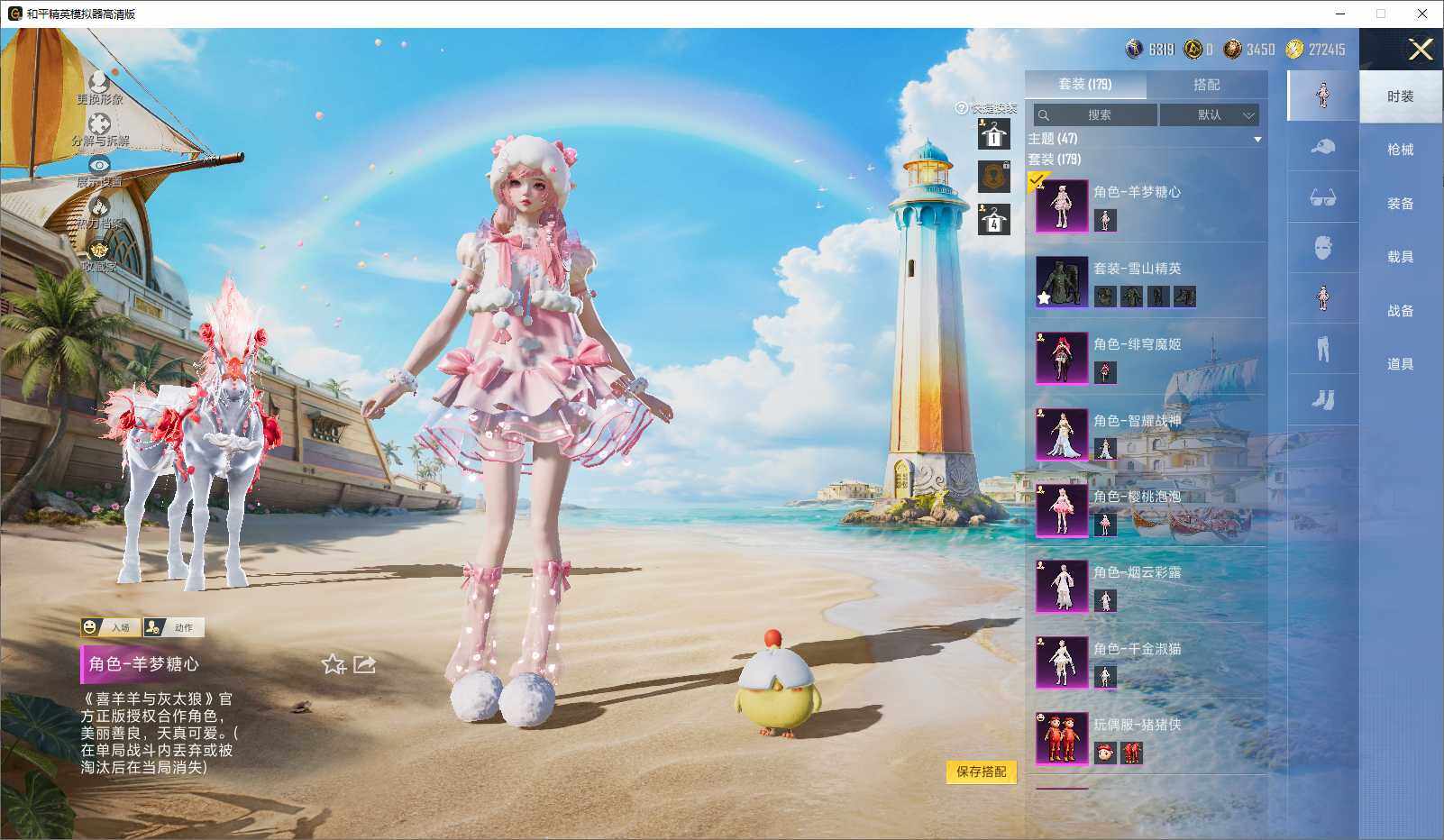The height and width of the screenshot is (840, 1444).
Task: Open the 快捷换装 help question mark
Action: tap(961, 108)
